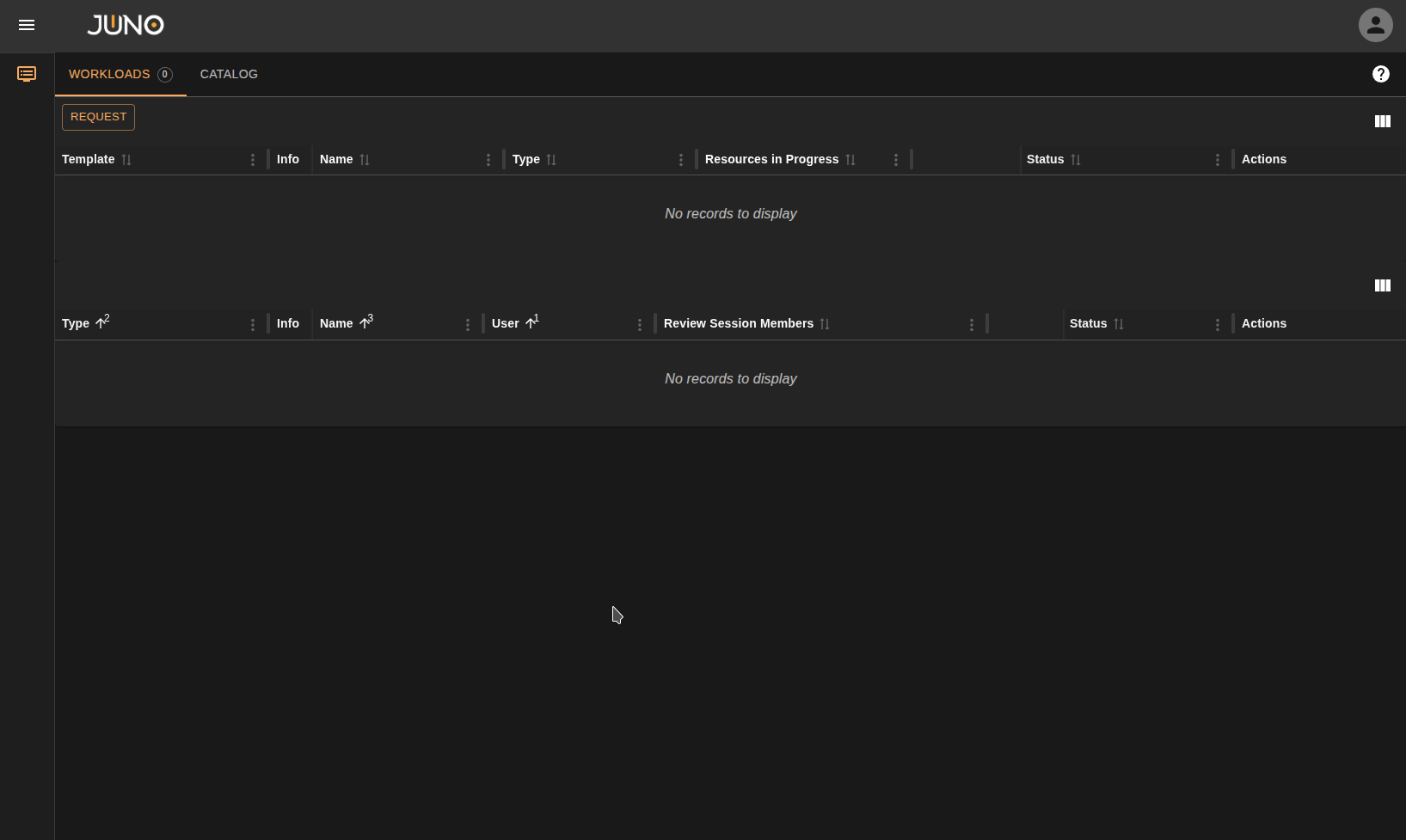Open column chooser for the bottom table
The image size is (1406, 840).
pos(1382,285)
